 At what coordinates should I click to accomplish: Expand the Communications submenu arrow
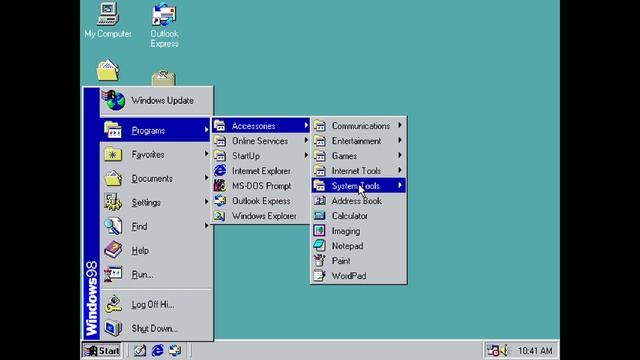click(400, 125)
